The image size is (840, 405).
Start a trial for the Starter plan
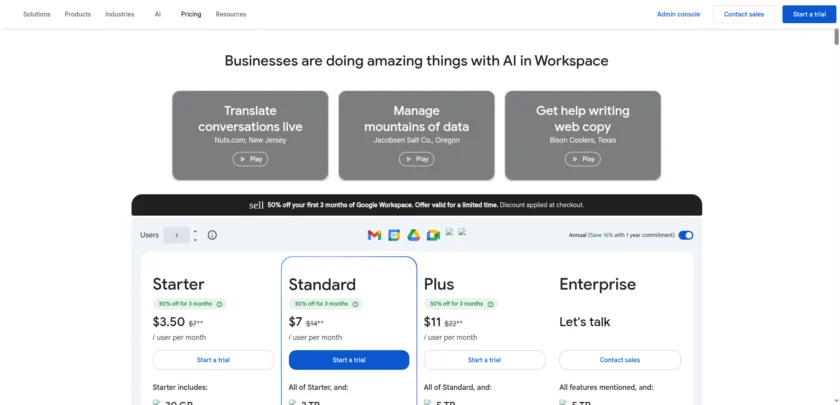click(x=213, y=360)
